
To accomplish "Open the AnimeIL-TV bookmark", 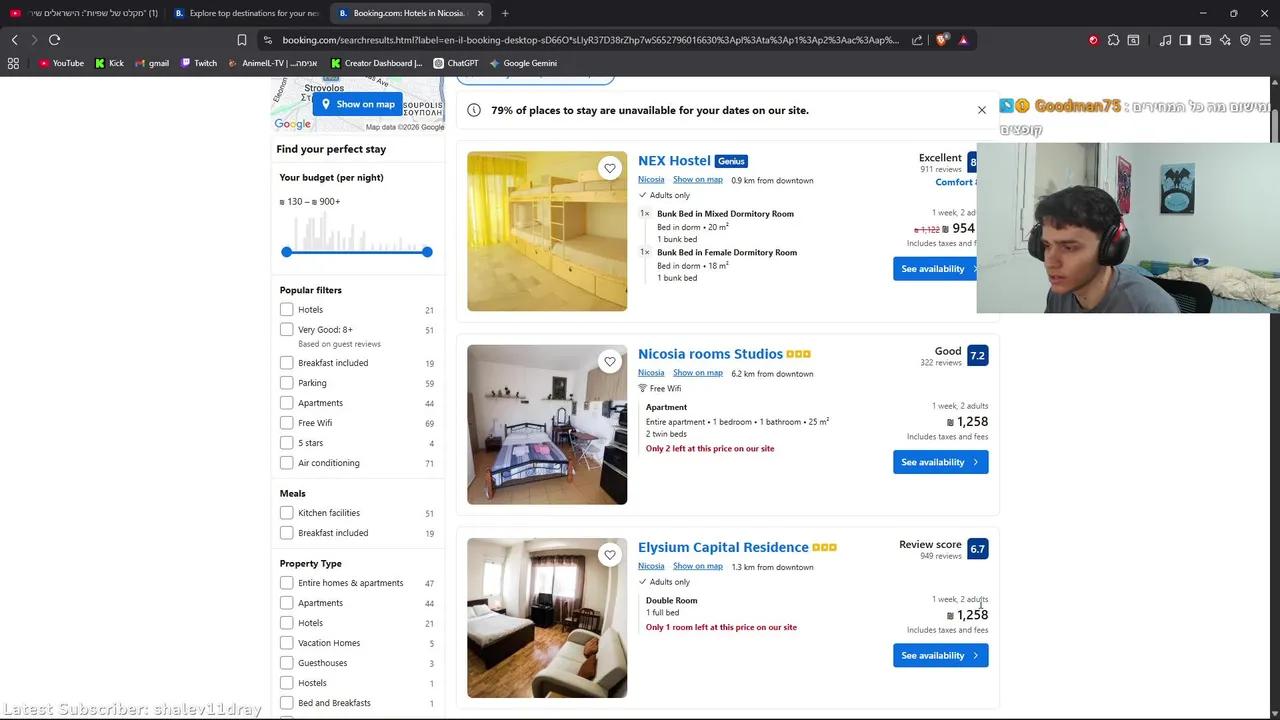I will [273, 63].
